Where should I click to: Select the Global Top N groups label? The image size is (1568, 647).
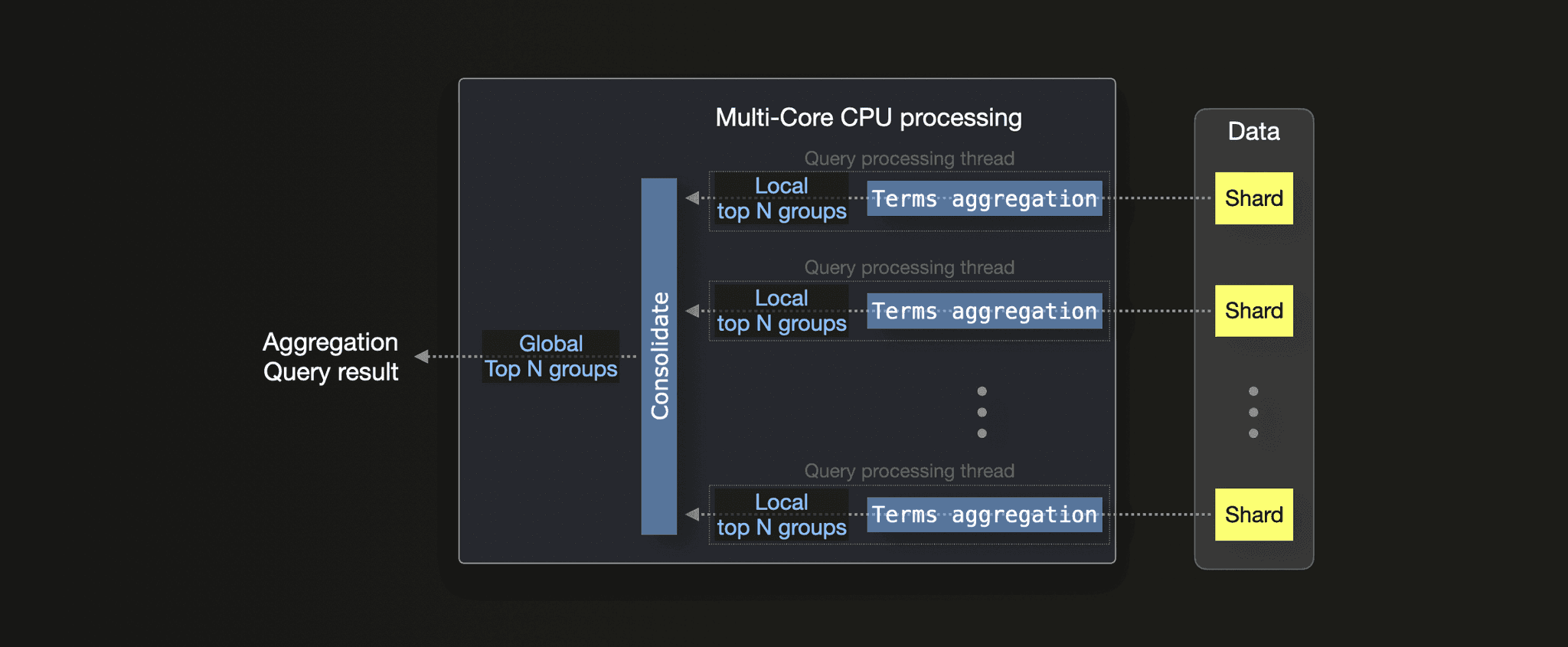coord(550,356)
